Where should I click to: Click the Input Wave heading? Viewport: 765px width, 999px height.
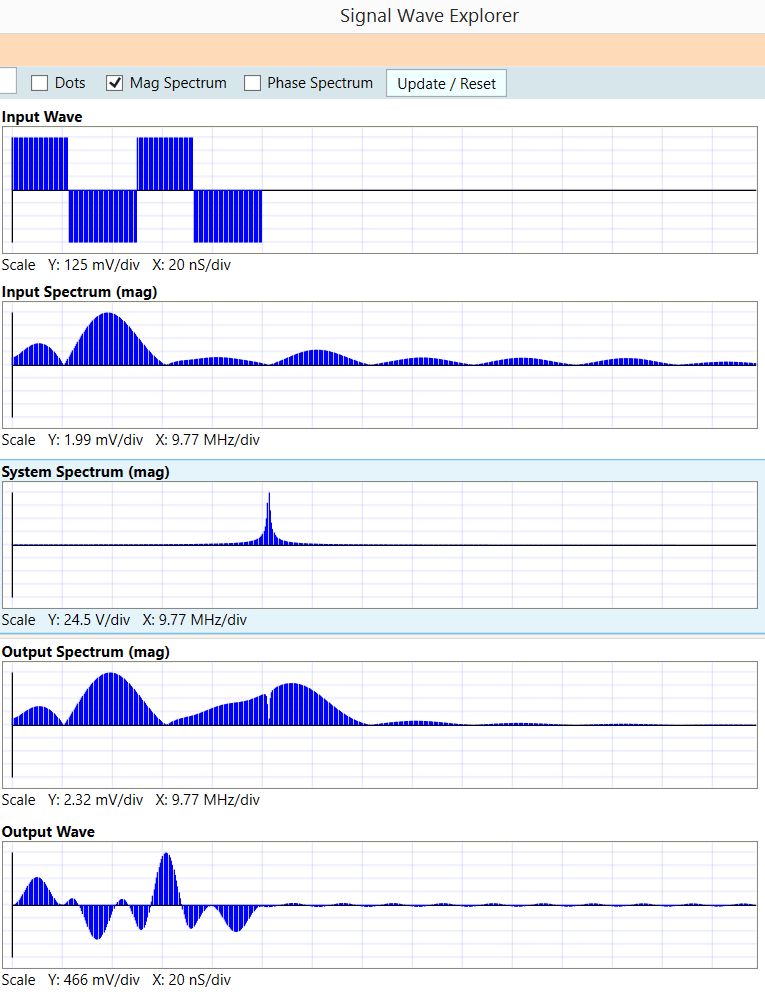[42, 117]
